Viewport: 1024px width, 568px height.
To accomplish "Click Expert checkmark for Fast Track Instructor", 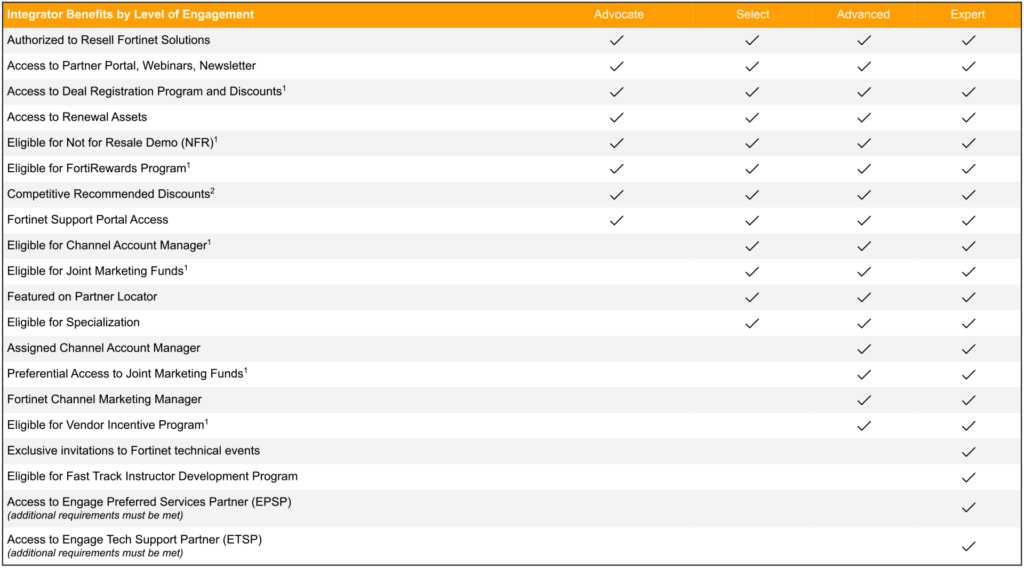I will (x=968, y=477).
